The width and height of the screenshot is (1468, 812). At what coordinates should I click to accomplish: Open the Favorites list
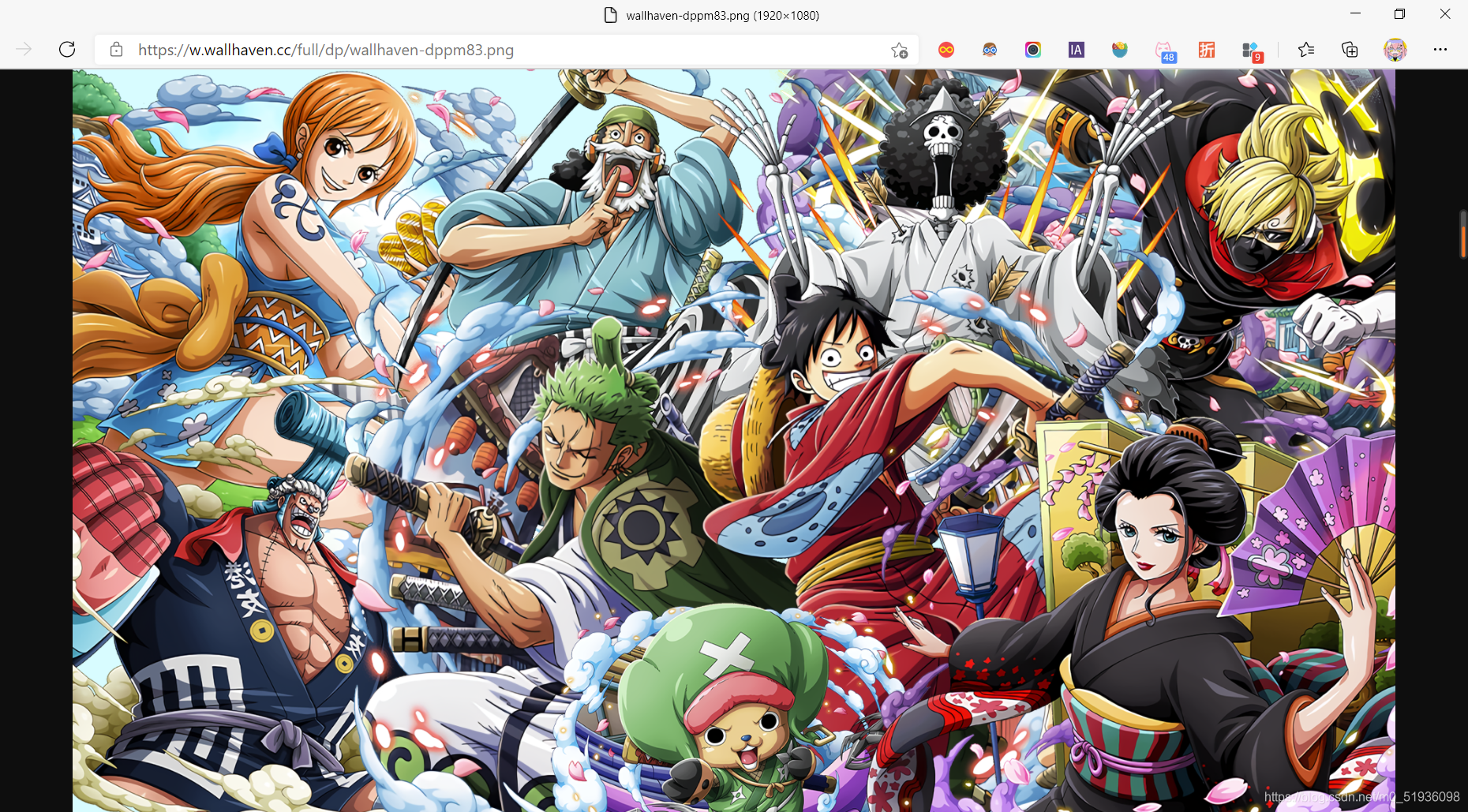point(1306,50)
